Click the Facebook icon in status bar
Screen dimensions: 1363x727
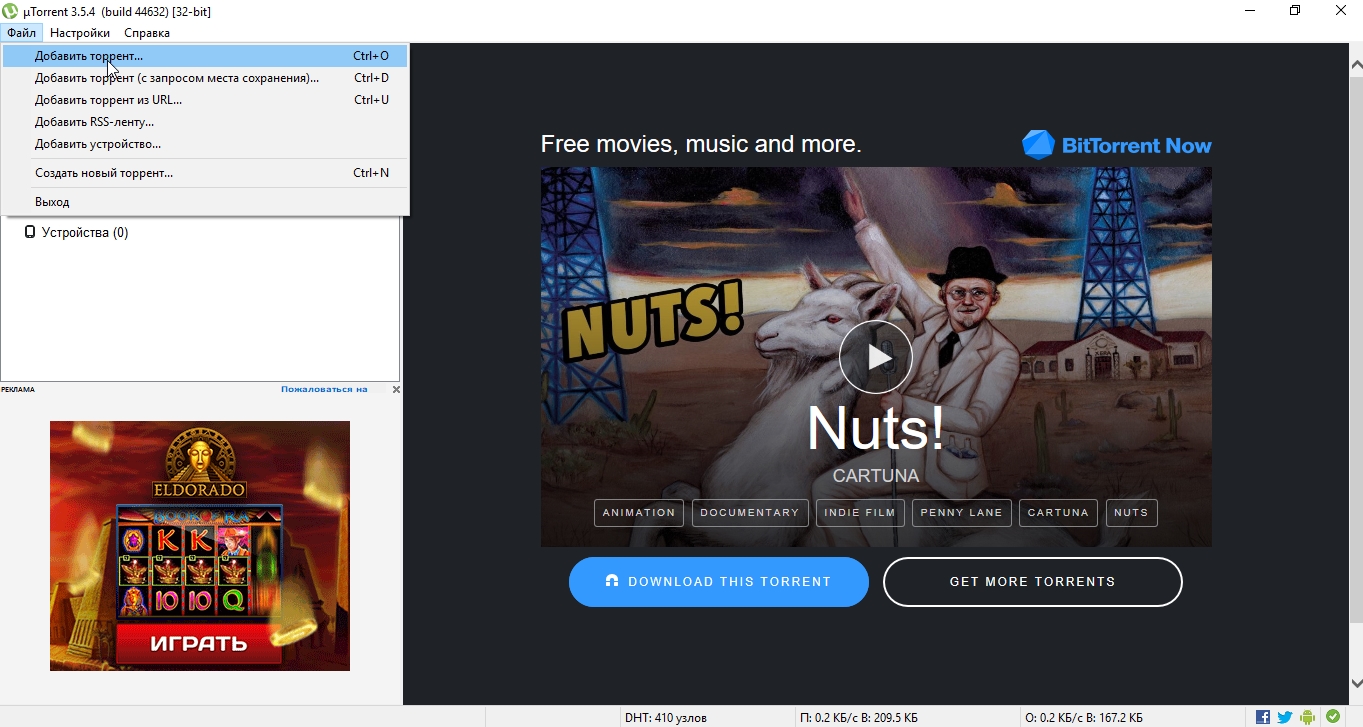pyautogui.click(x=1263, y=717)
